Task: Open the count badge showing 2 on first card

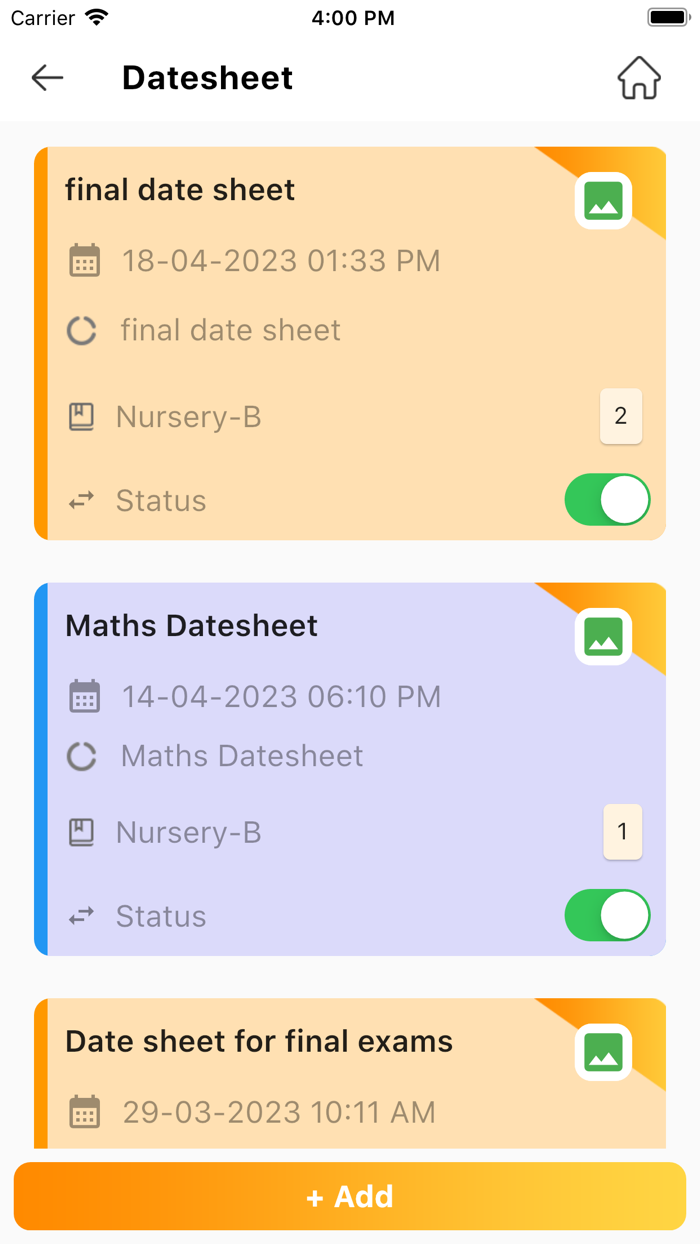Action: click(x=621, y=416)
